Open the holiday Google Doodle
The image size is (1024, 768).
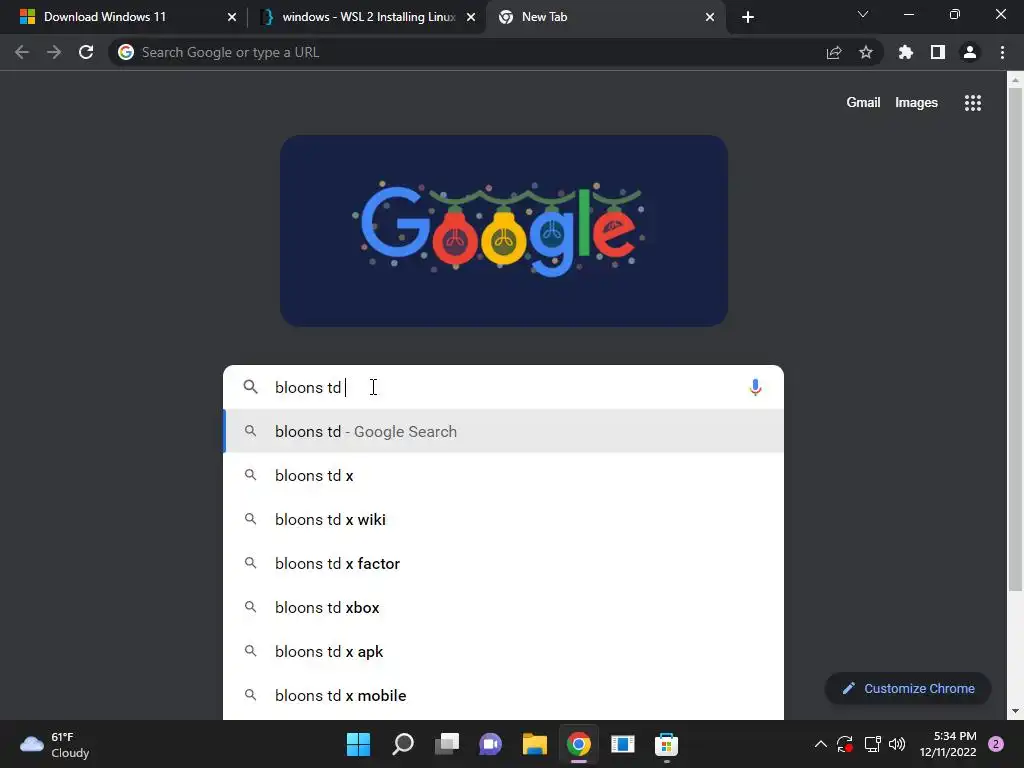click(x=504, y=231)
